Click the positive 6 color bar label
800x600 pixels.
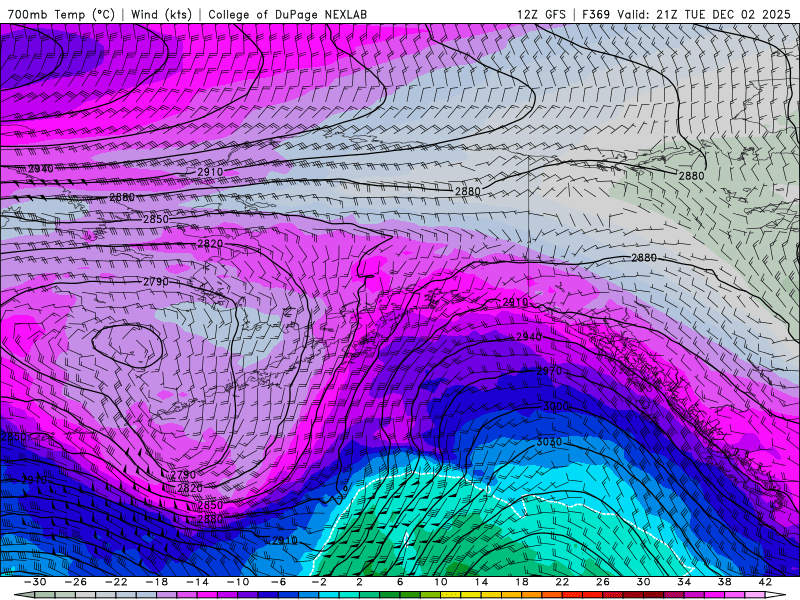(400, 582)
